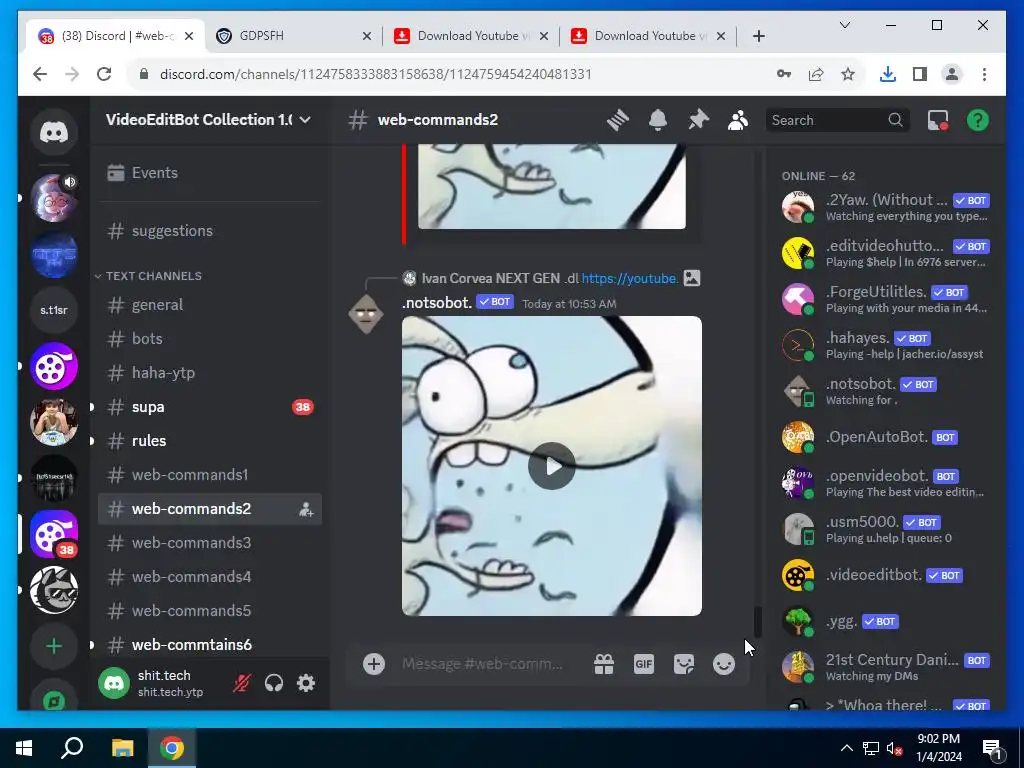The image size is (1024, 768).
Task: Open the web-commands4 channel
Action: [x=209, y=577]
